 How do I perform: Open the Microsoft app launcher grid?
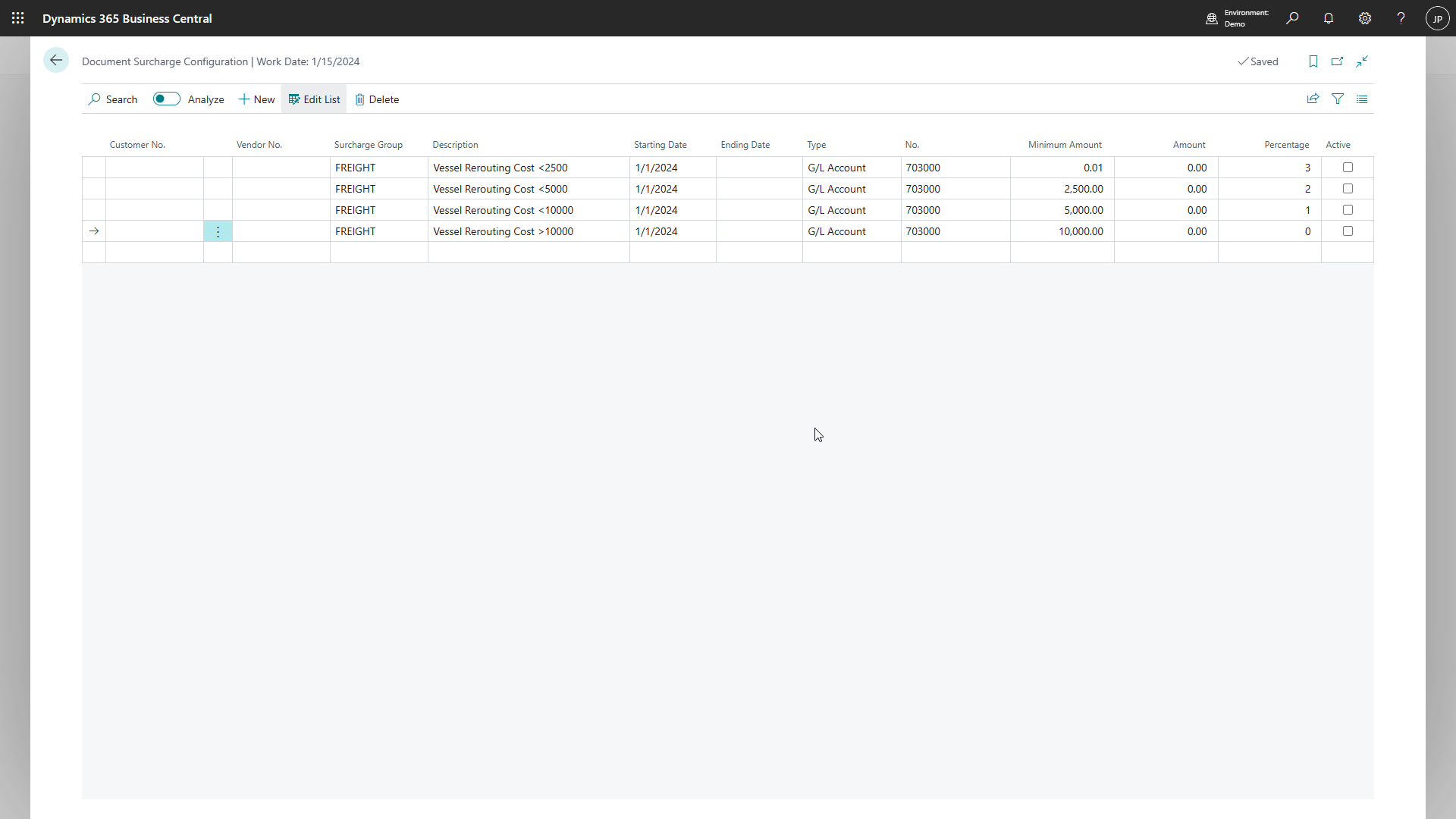[x=18, y=18]
